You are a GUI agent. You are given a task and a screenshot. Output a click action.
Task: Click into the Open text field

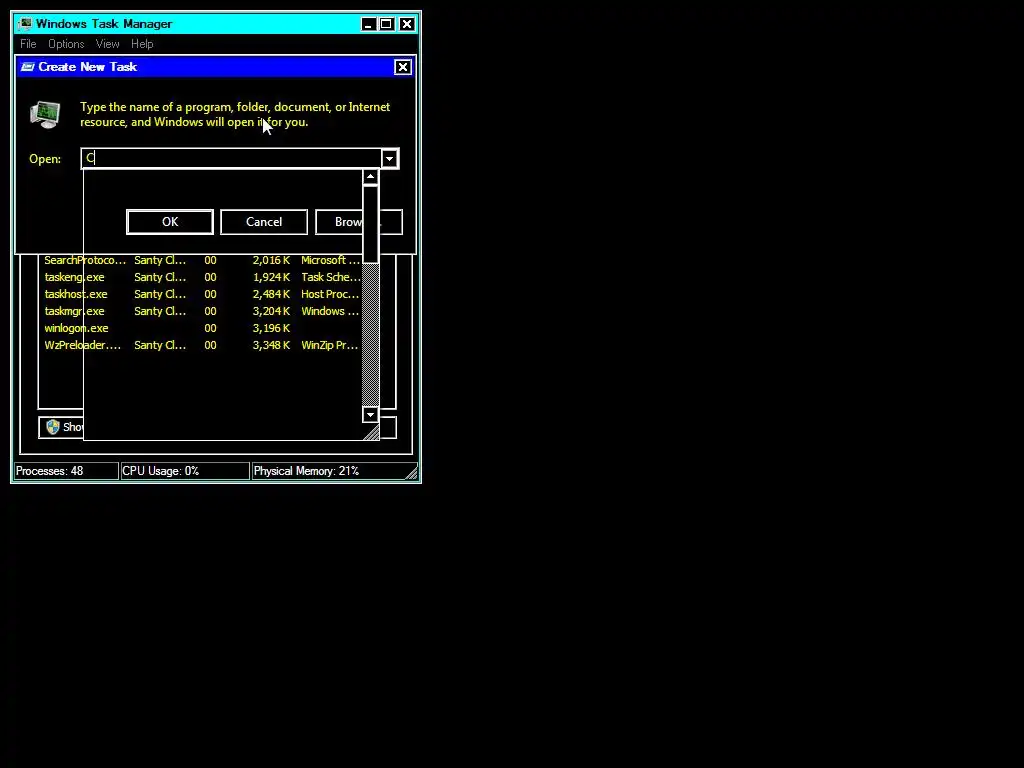click(231, 159)
